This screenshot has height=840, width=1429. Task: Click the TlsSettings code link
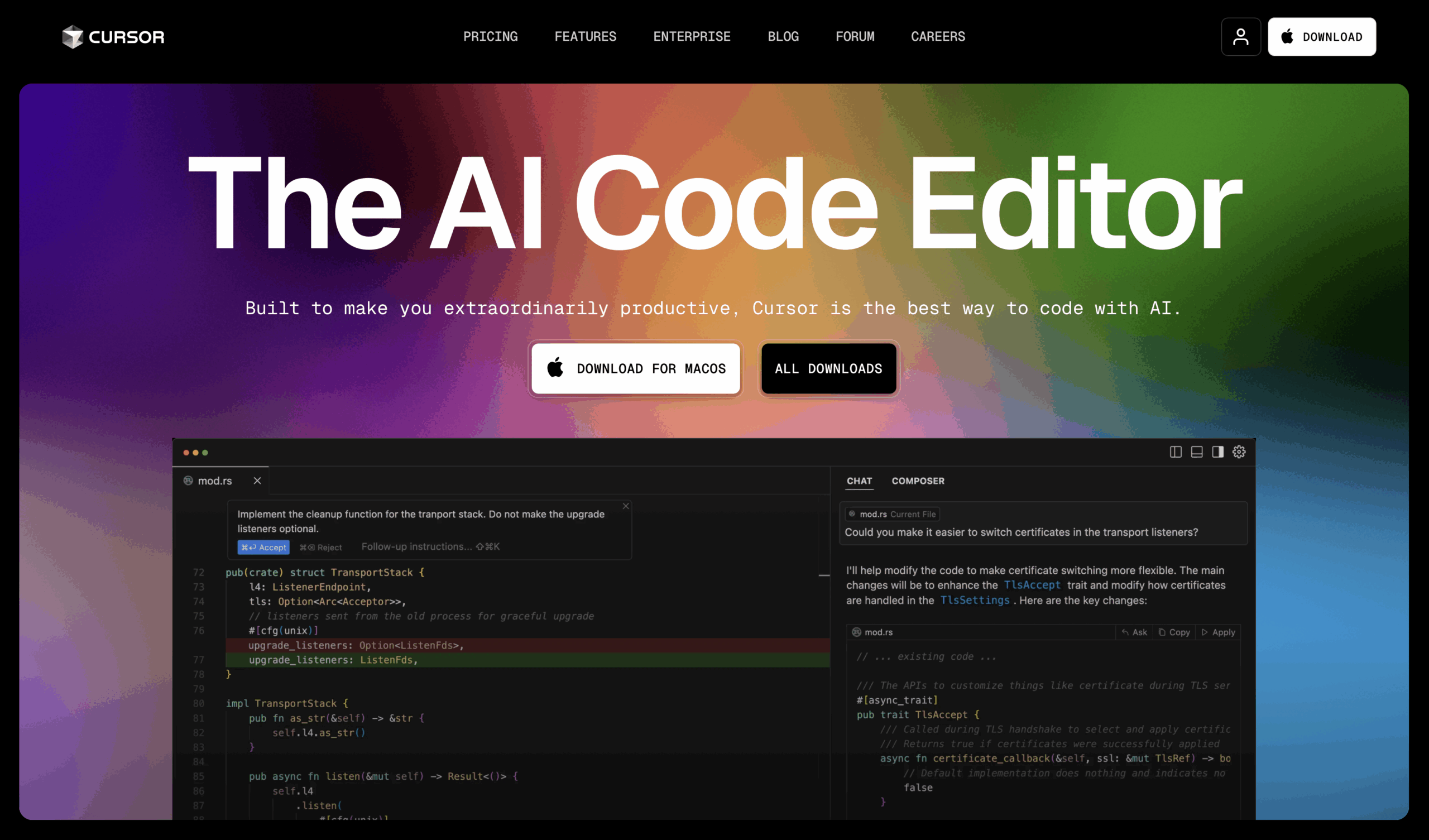pyautogui.click(x=975, y=601)
